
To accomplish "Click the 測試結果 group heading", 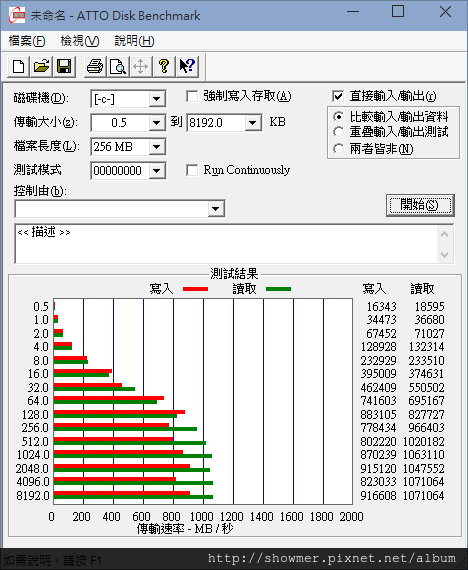I will (234, 273).
